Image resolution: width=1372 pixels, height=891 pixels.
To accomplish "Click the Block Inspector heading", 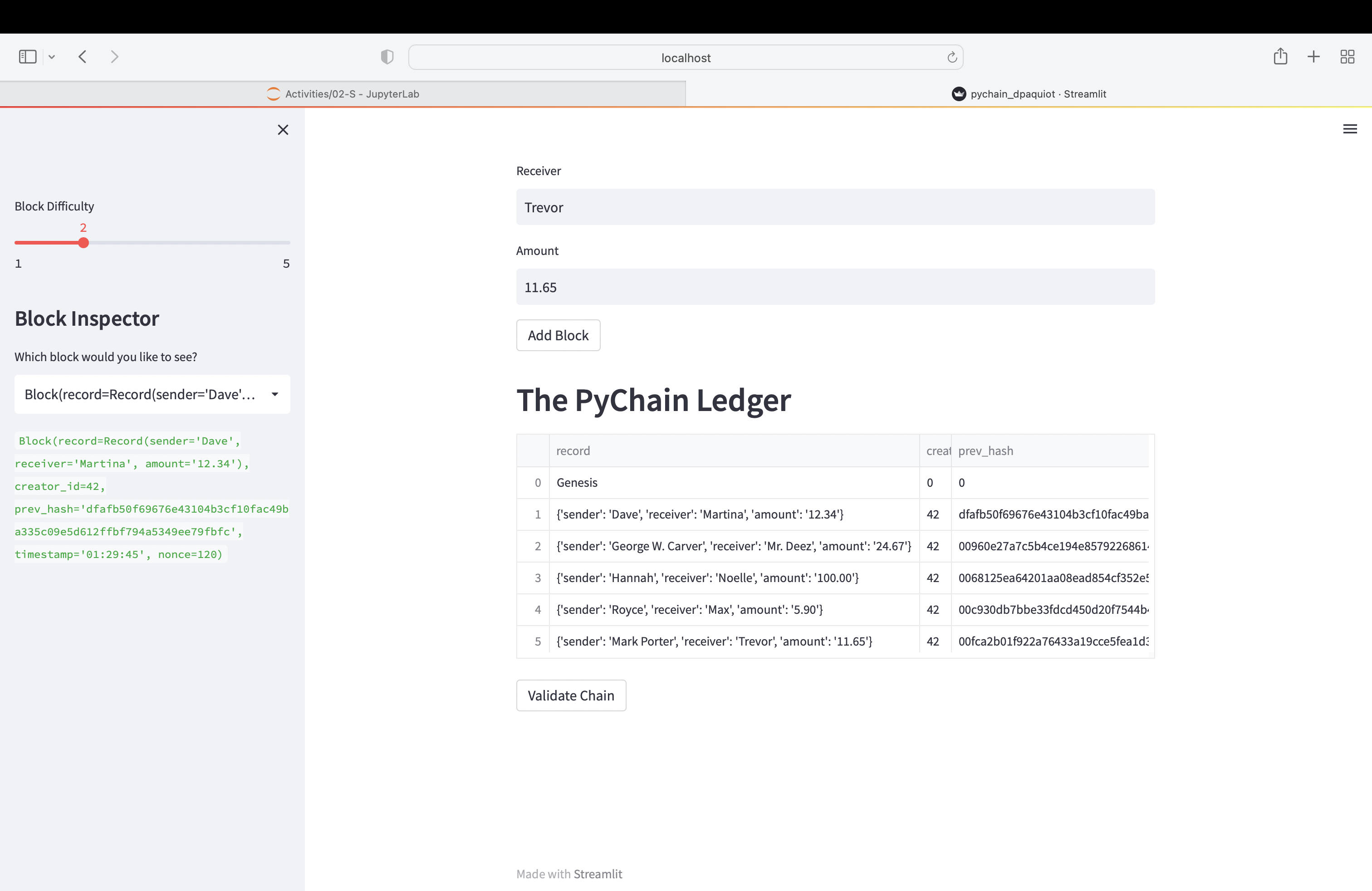I will (x=87, y=319).
